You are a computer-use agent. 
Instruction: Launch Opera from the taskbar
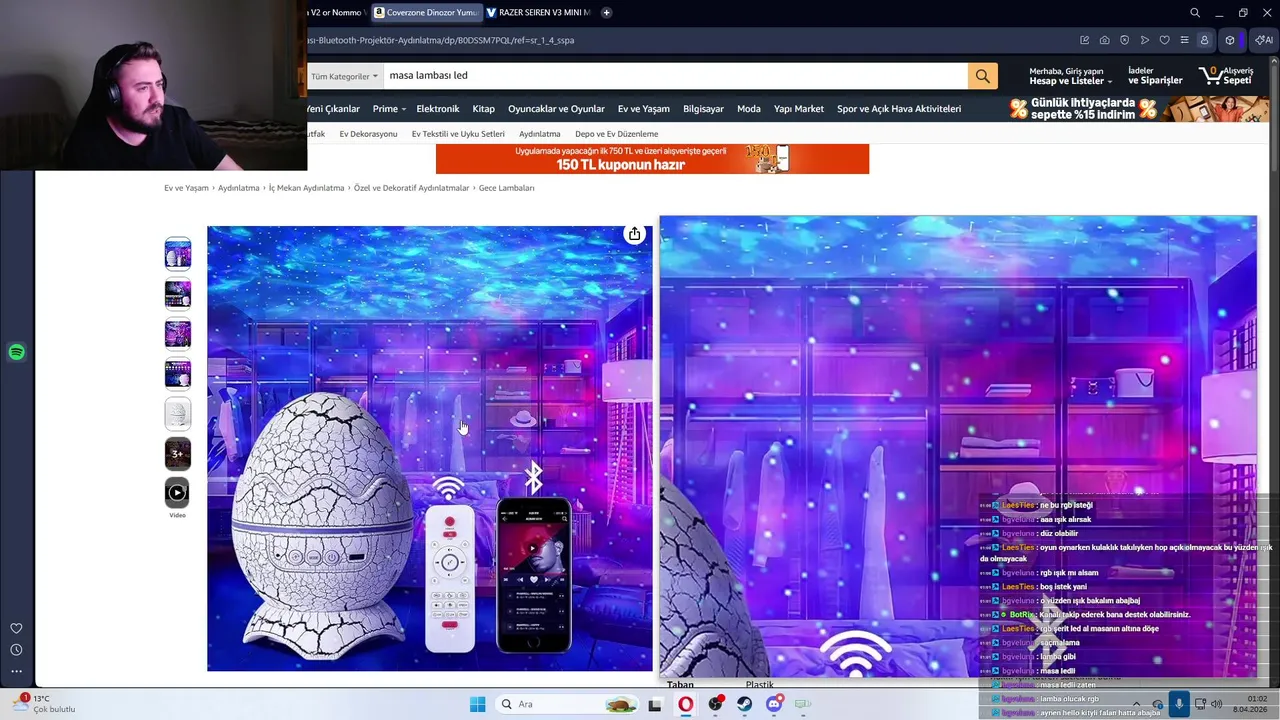coord(685,704)
